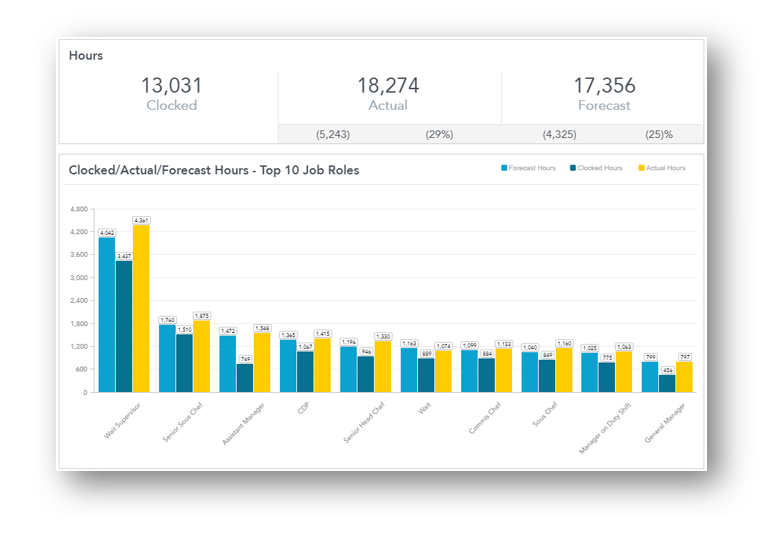Image resolution: width=781 pixels, height=540 pixels.
Task: Click the dark teal Clocked Hours legend swatch
Action: click(x=573, y=168)
